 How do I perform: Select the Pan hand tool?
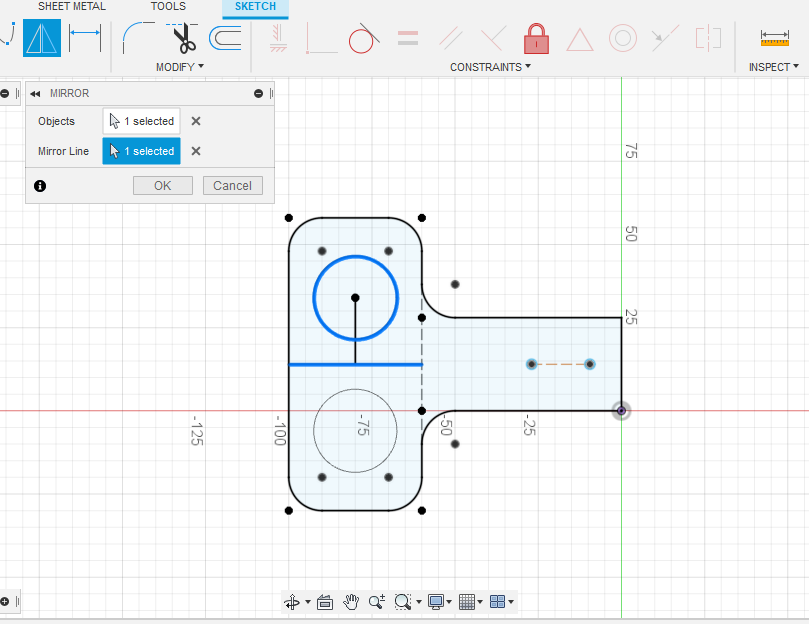(x=351, y=602)
